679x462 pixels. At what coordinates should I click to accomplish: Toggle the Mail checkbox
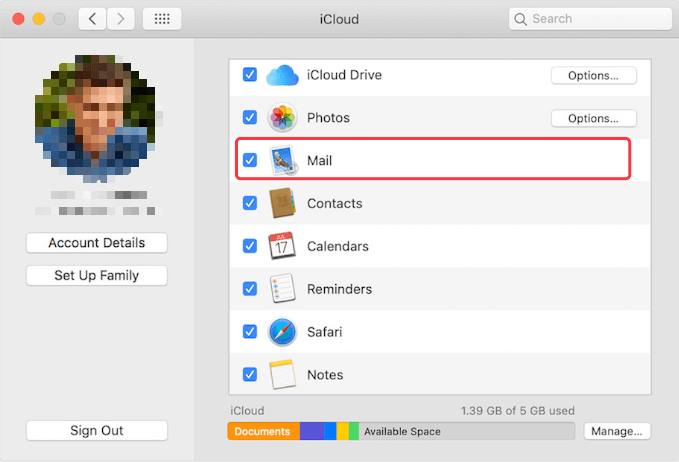(249, 160)
